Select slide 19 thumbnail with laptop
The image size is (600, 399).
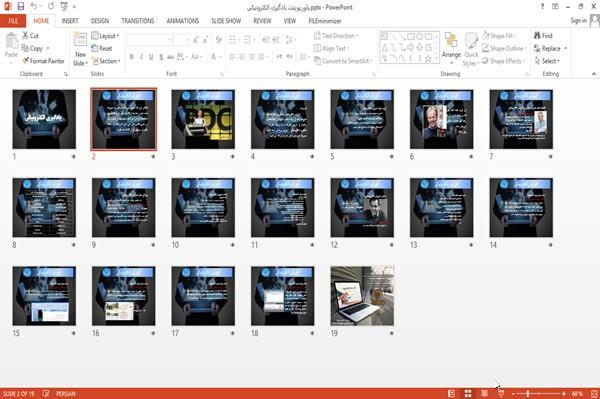click(362, 296)
